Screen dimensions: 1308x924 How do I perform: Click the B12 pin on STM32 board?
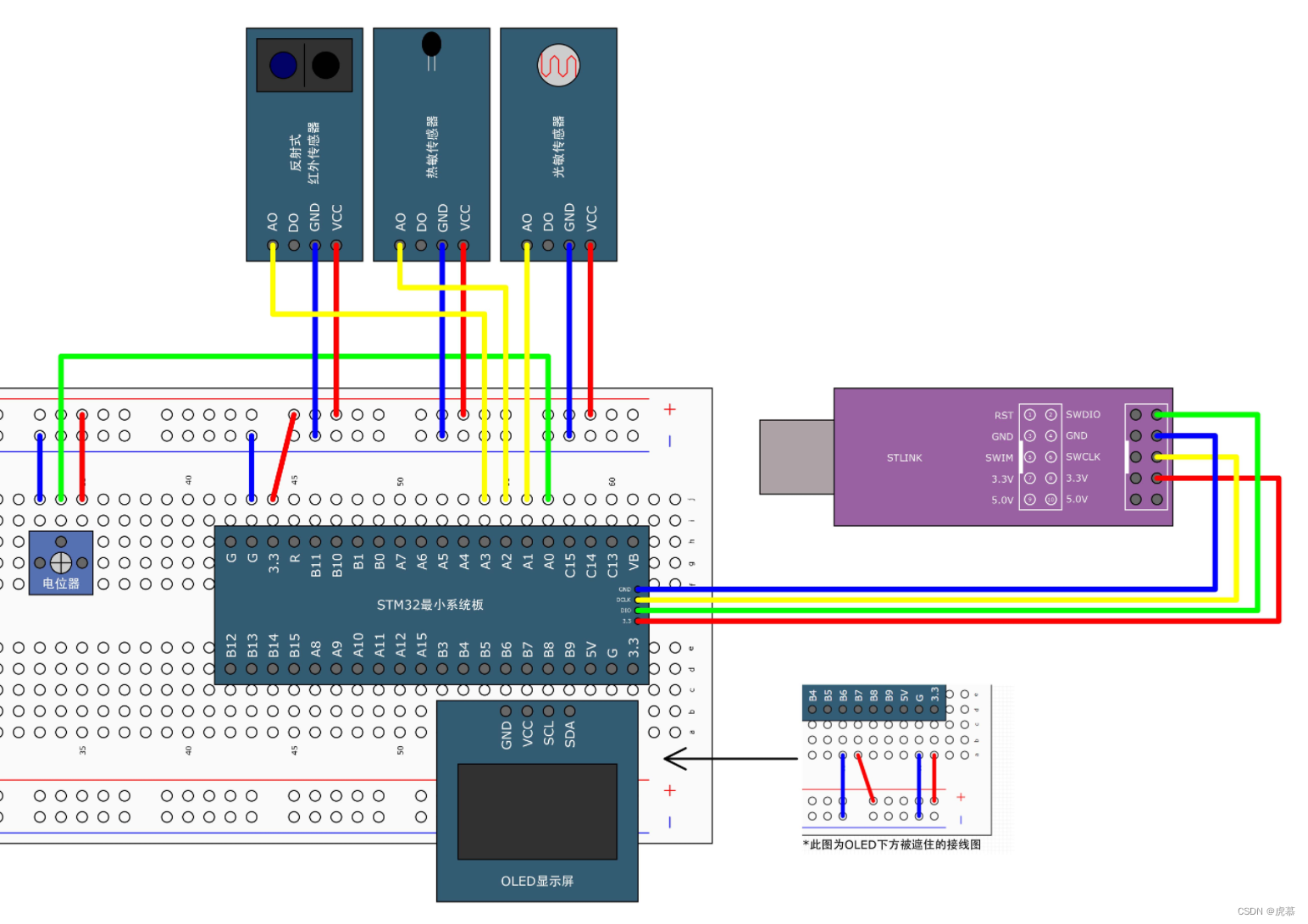(x=230, y=668)
